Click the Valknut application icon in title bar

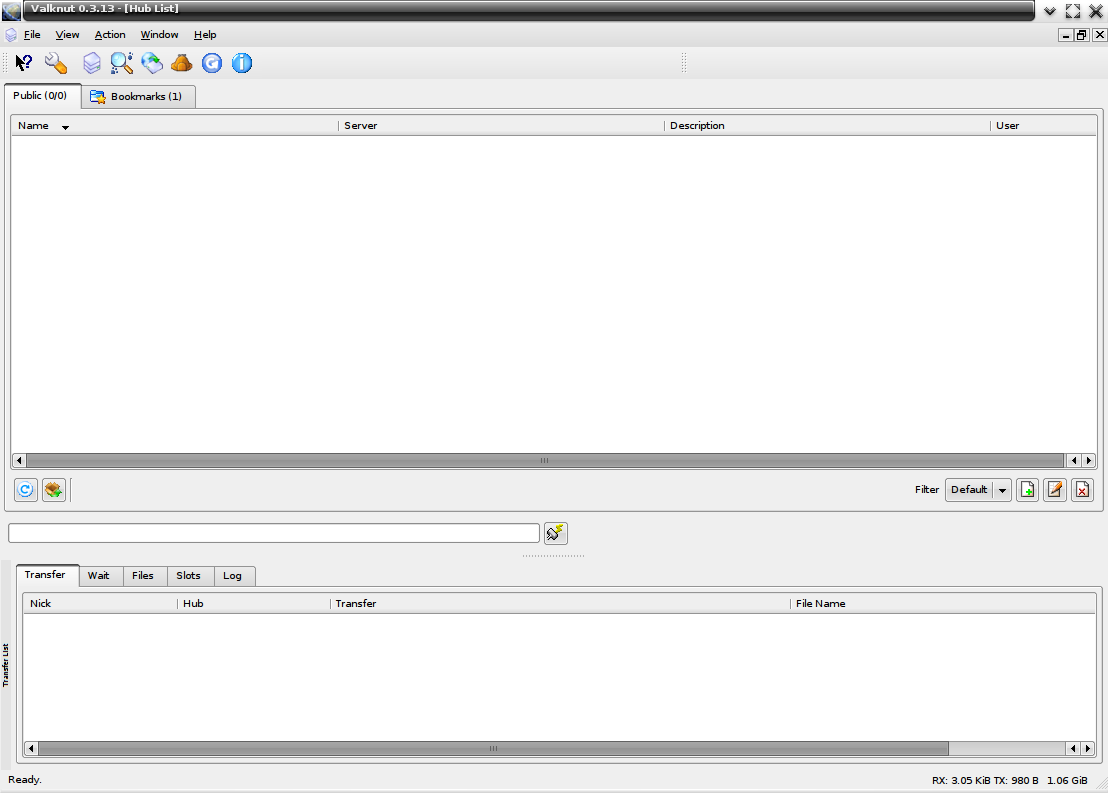(11, 10)
